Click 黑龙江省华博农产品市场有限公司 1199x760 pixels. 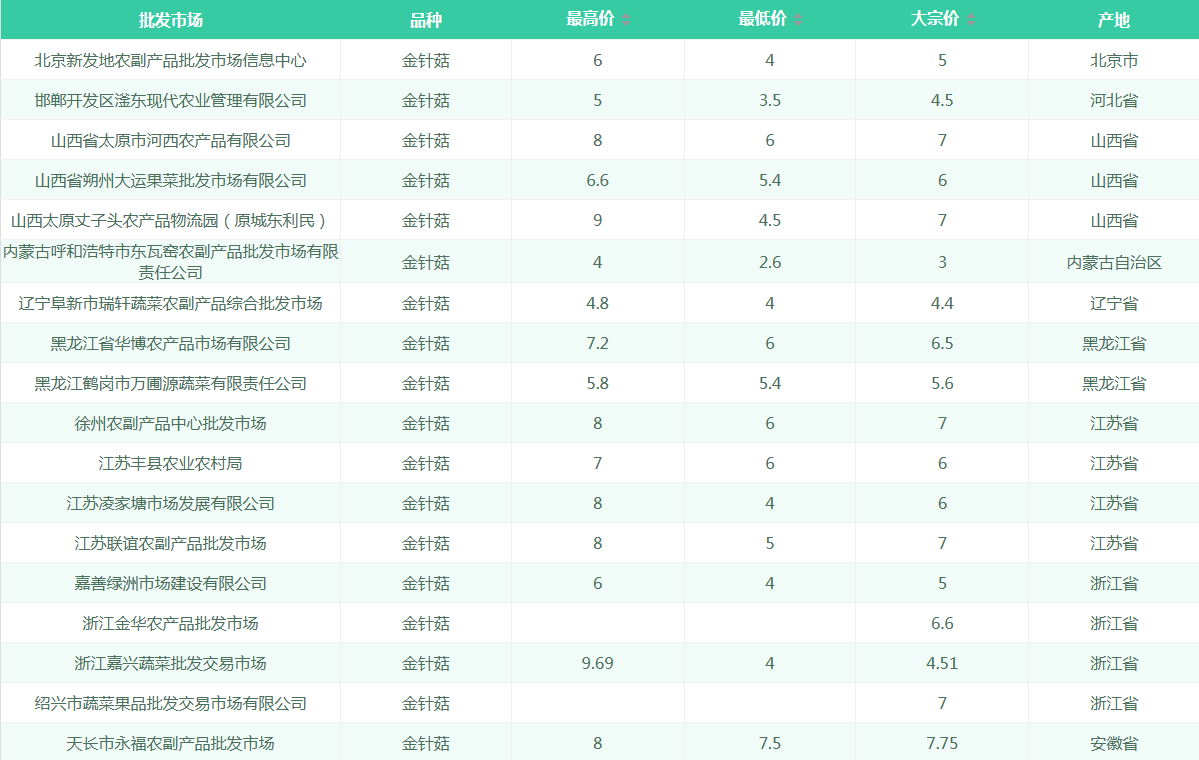coord(170,343)
